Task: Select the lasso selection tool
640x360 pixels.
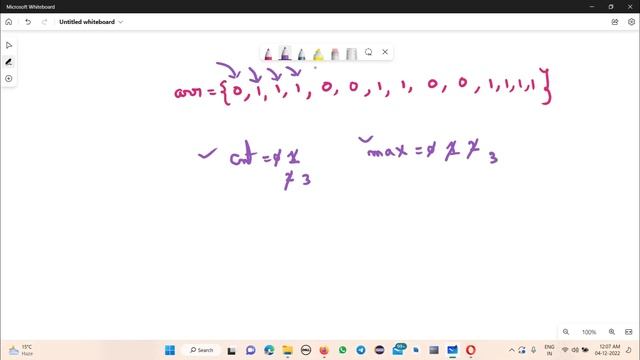Action: [368, 52]
